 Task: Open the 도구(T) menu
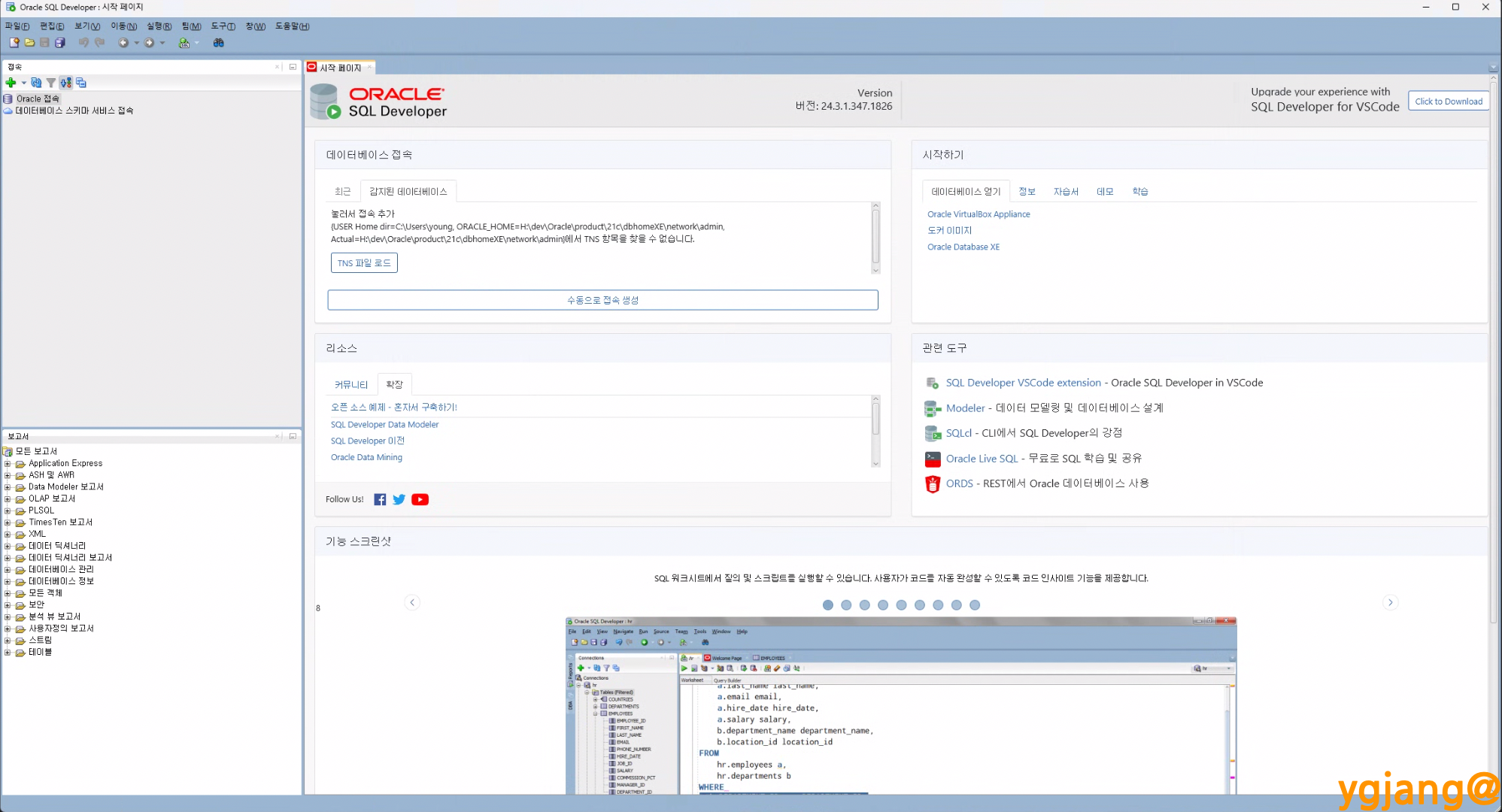(x=223, y=26)
